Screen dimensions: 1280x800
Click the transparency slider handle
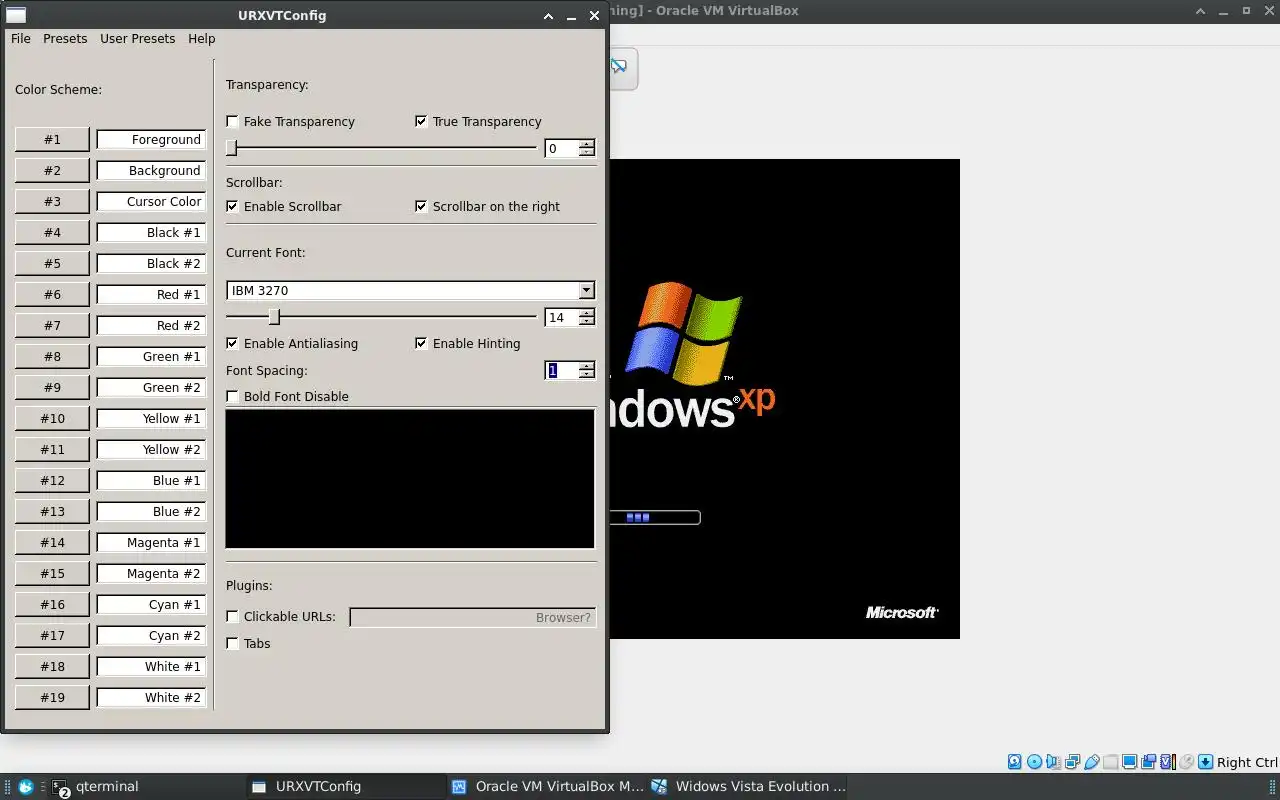pos(232,148)
